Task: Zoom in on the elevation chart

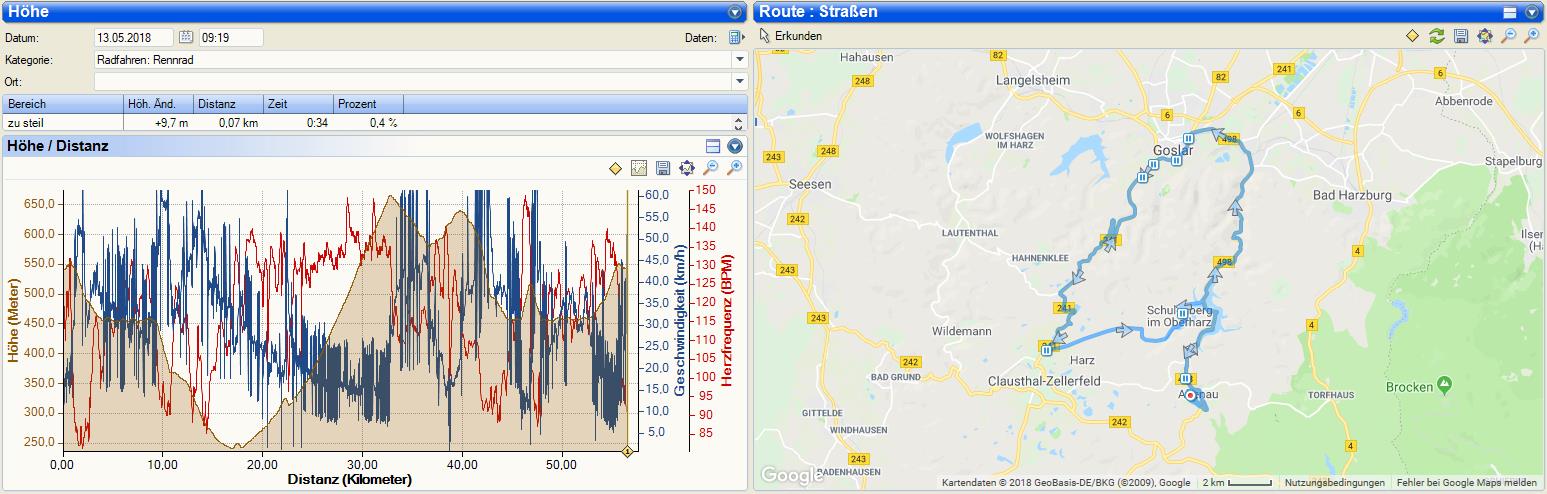Action: 734,168
